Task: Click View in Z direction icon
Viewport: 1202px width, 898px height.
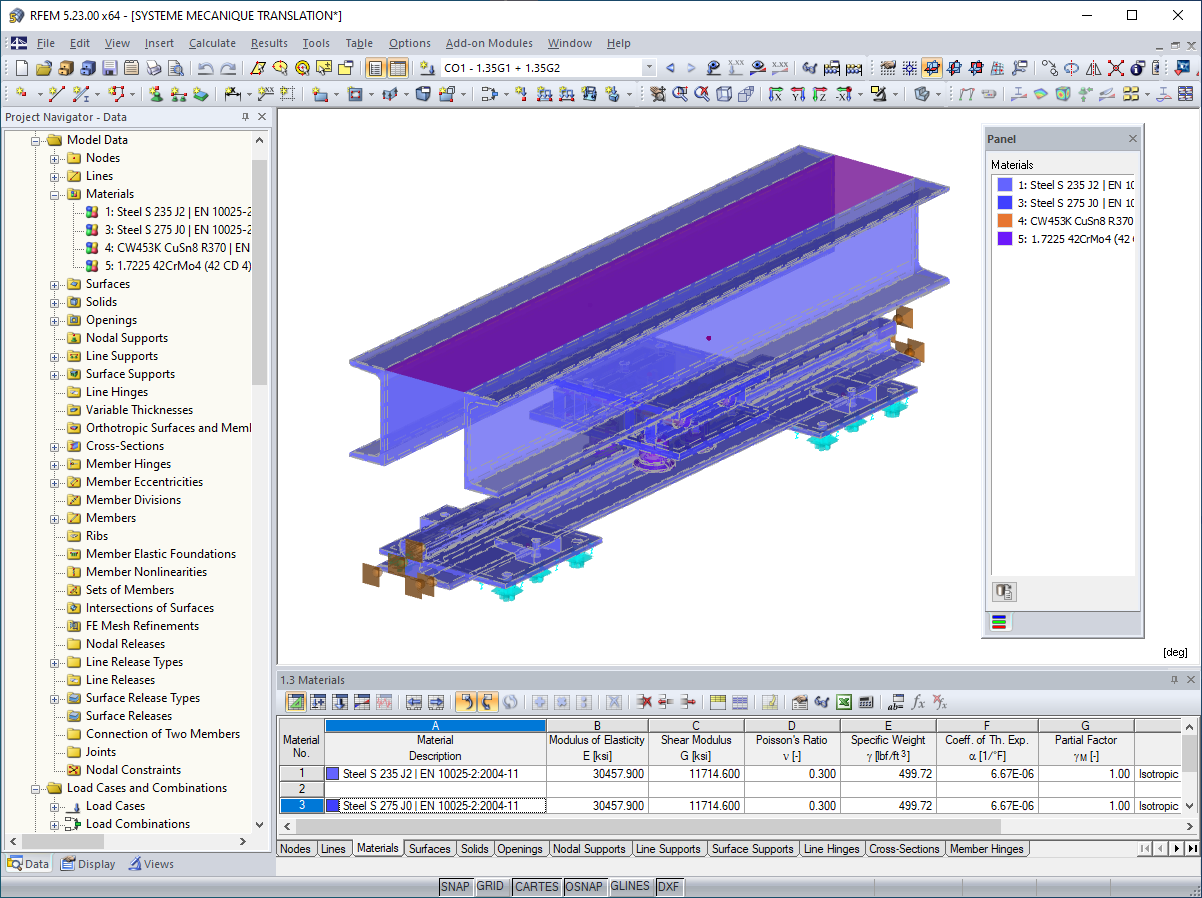Action: point(819,94)
